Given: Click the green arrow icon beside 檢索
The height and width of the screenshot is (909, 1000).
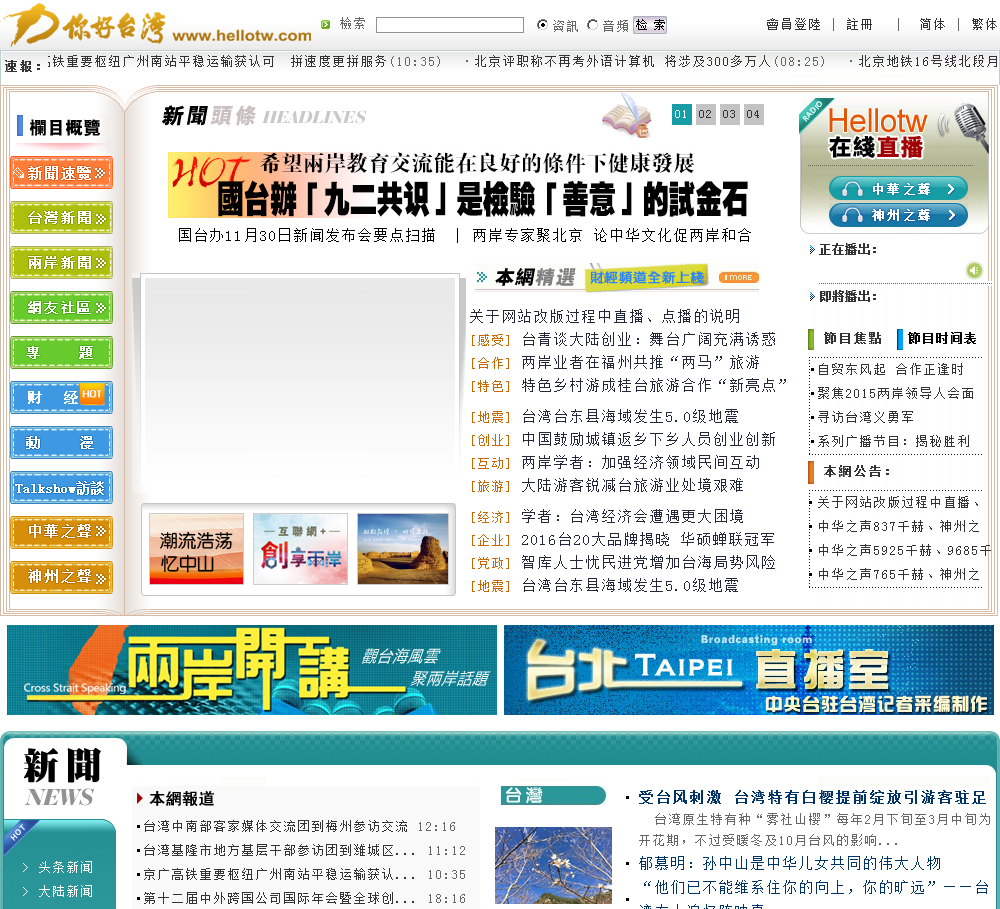Looking at the screenshot, I should pos(326,24).
